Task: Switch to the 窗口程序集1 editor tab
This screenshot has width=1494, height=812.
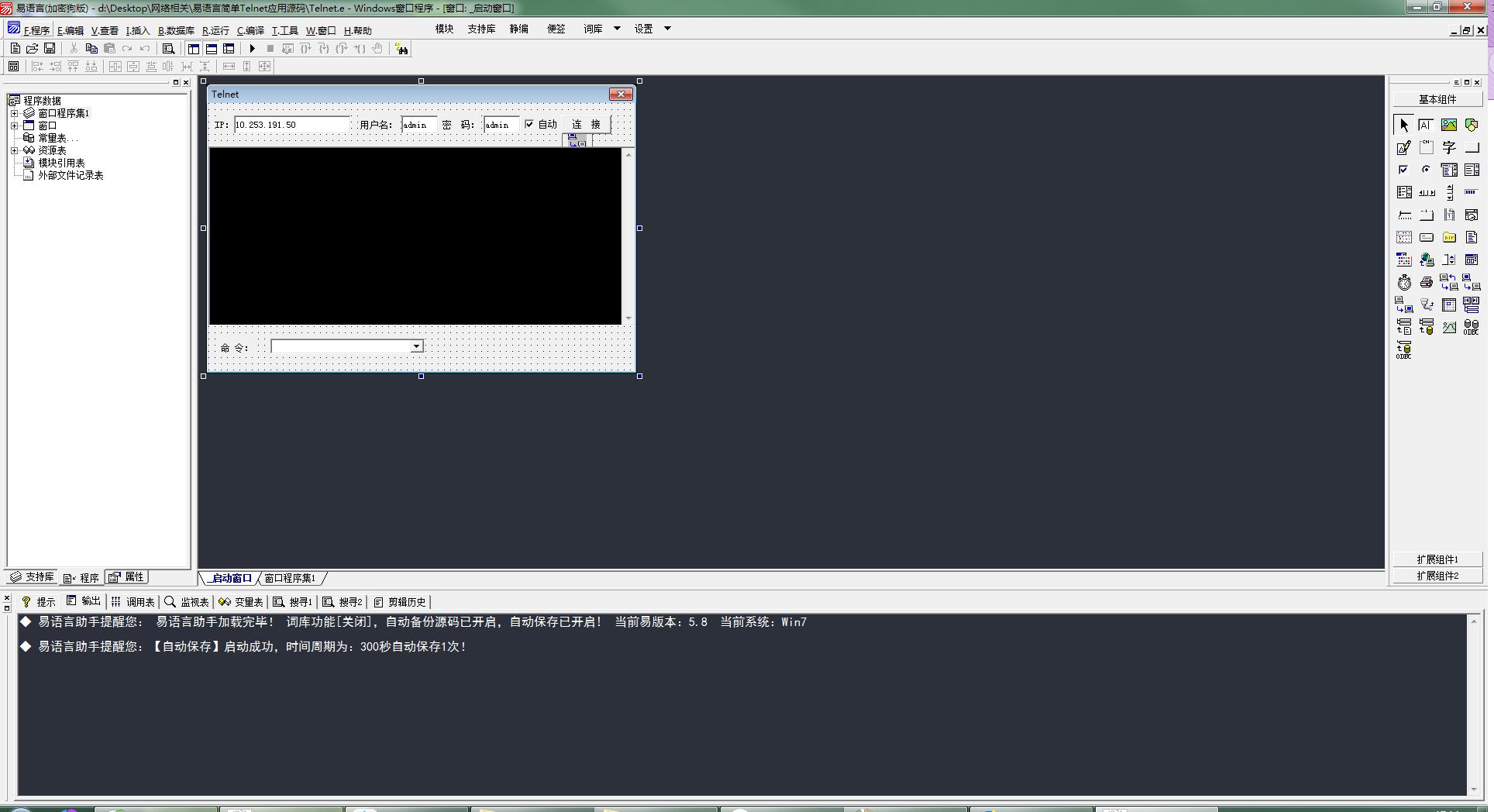Action: coord(290,578)
